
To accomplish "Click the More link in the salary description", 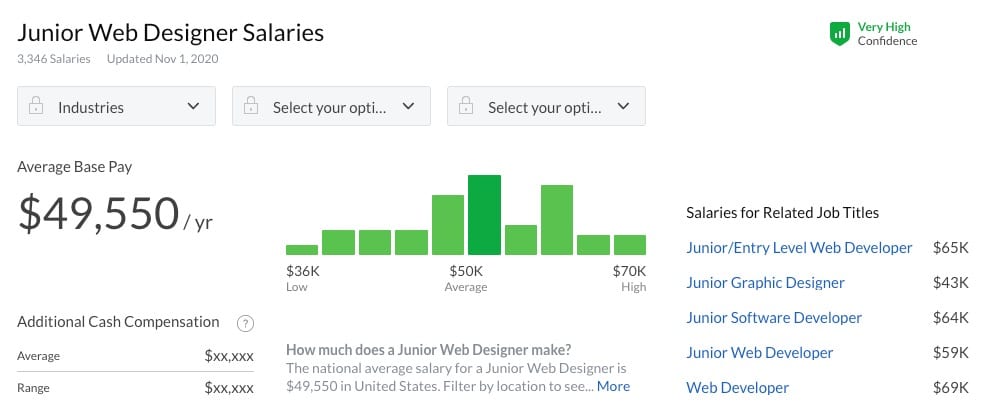I will point(613,386).
